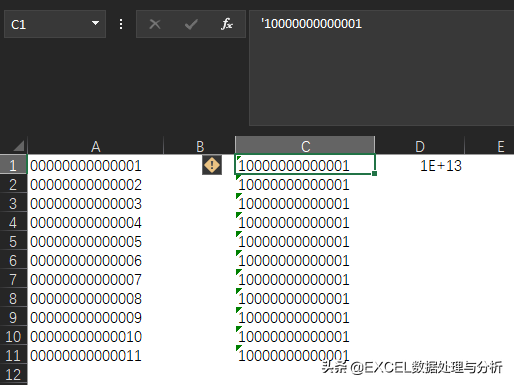The height and width of the screenshot is (385, 514).
Task: Select column C header
Action: (x=305, y=145)
